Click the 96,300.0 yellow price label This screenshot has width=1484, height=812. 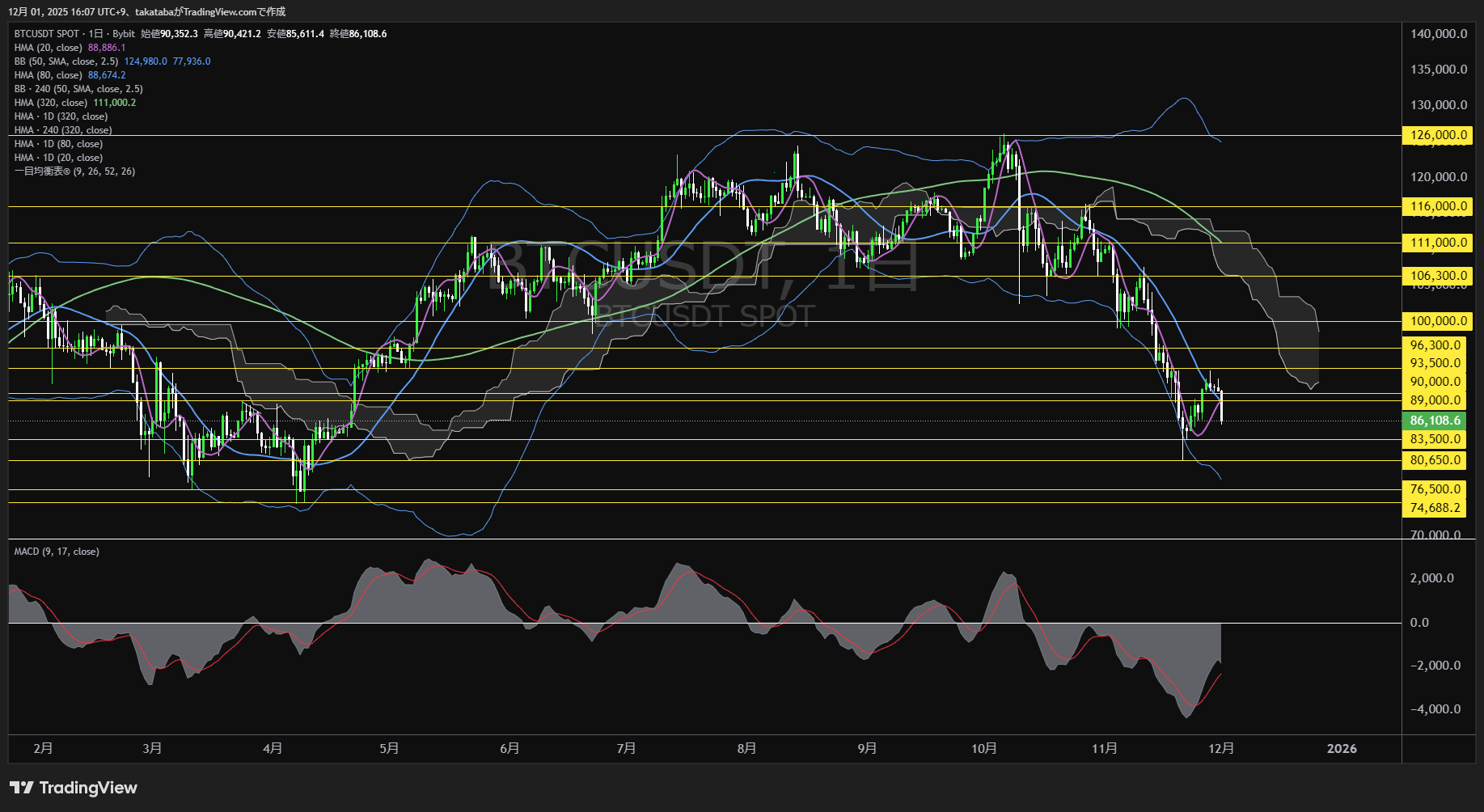(1435, 345)
